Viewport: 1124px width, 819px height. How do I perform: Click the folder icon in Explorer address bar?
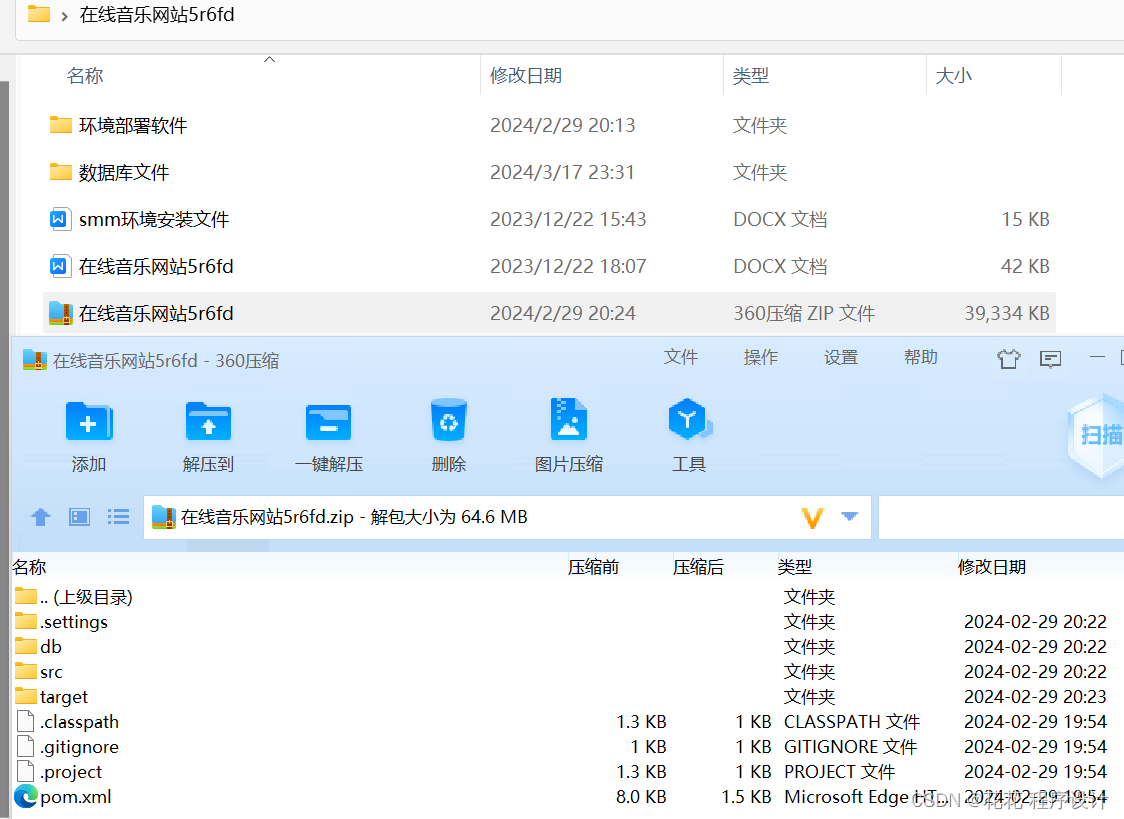click(39, 14)
